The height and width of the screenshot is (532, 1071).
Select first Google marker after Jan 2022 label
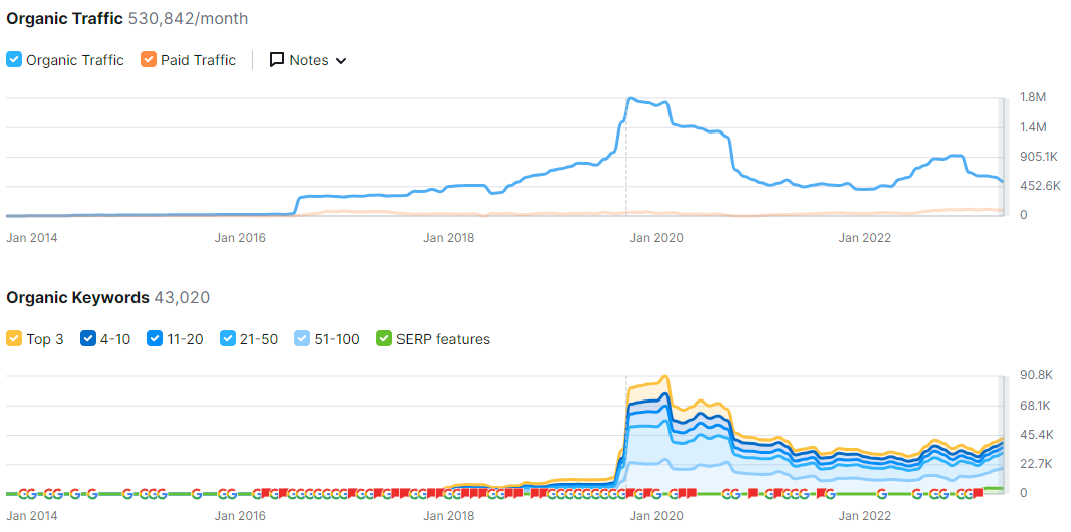[x=882, y=493]
